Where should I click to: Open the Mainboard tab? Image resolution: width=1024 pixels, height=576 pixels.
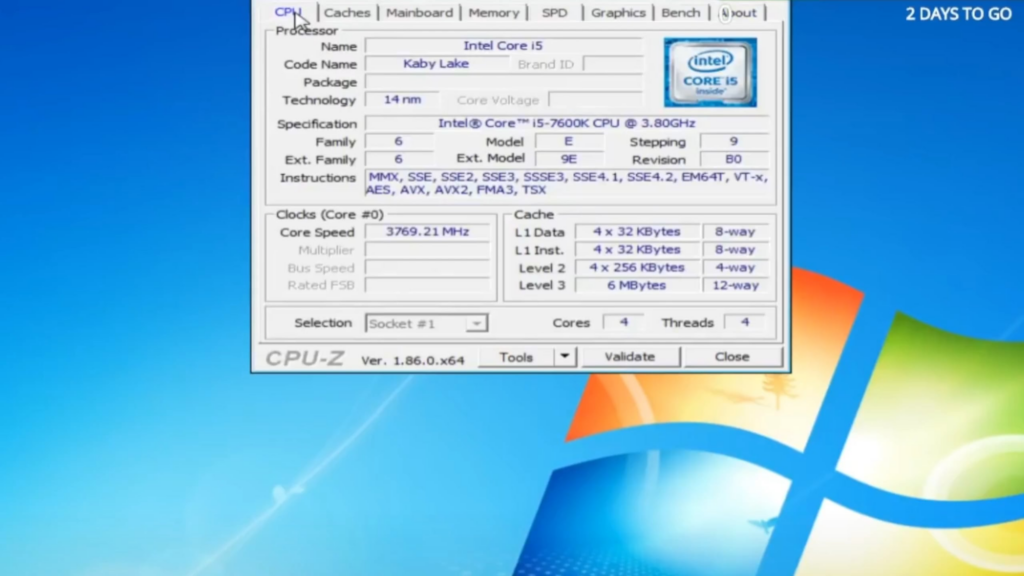tap(419, 12)
